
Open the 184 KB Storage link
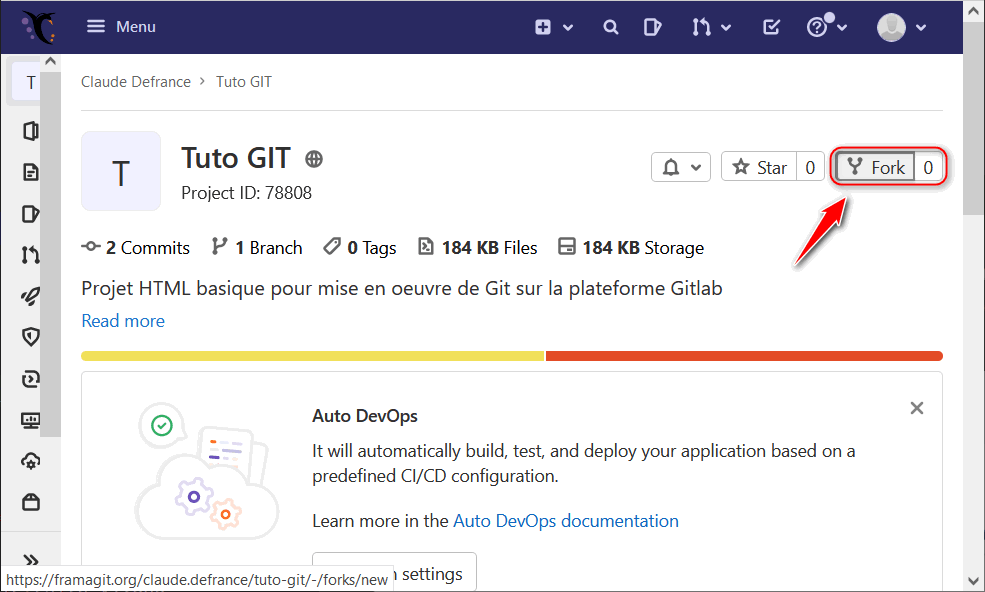631,248
